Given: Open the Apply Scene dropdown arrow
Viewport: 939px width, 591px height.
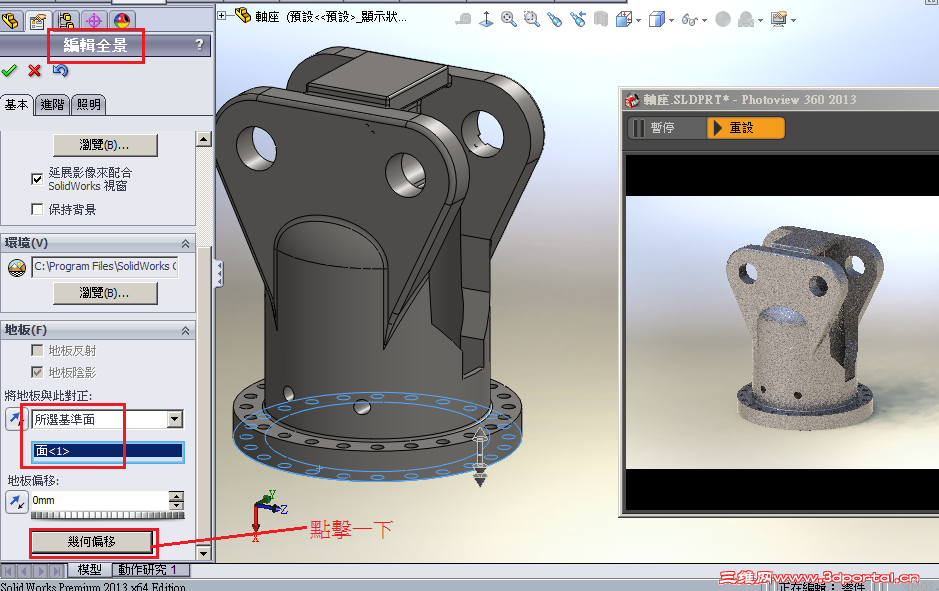Looking at the screenshot, I should tap(761, 20).
